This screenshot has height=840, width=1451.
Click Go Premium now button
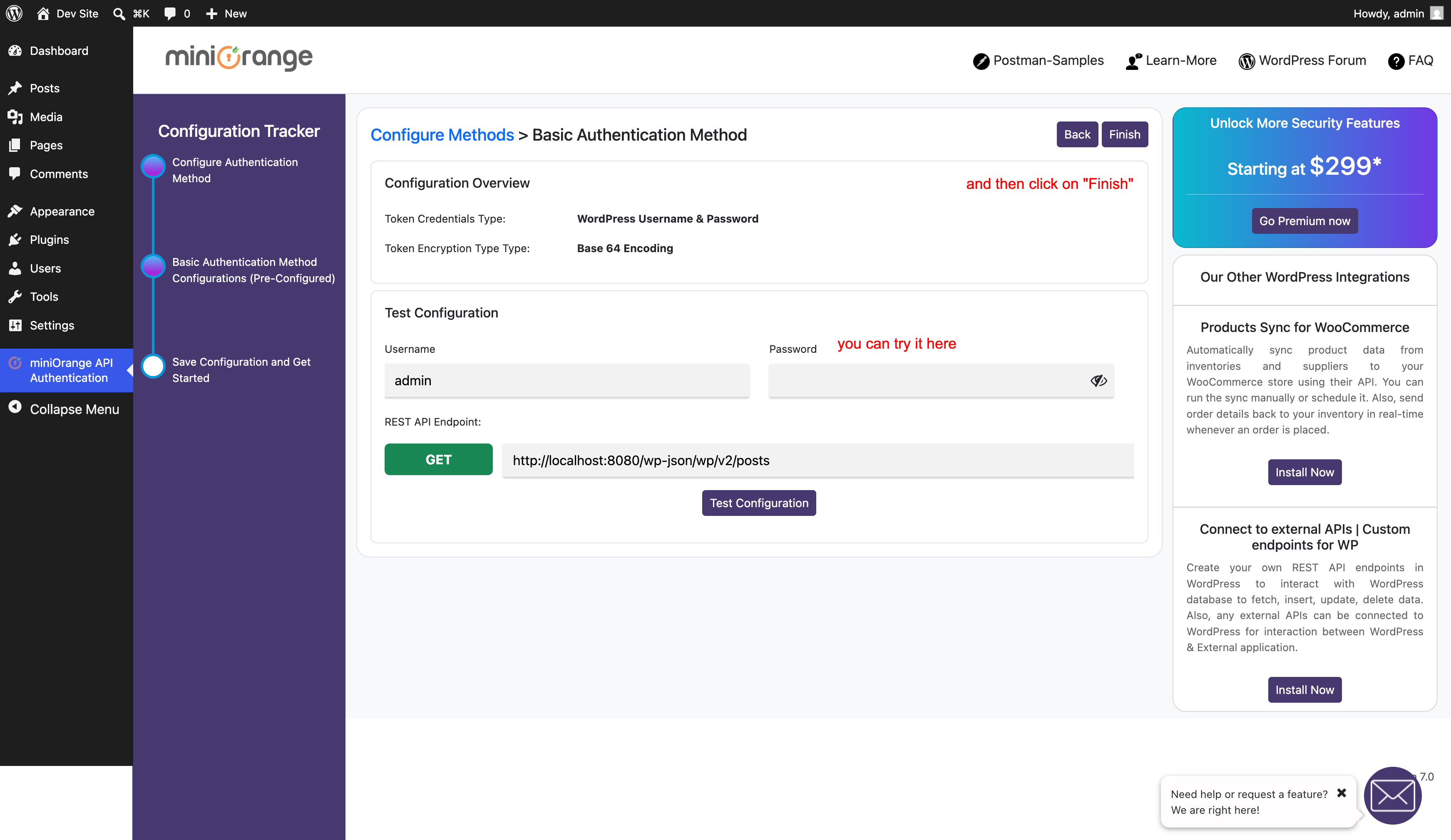(x=1304, y=221)
